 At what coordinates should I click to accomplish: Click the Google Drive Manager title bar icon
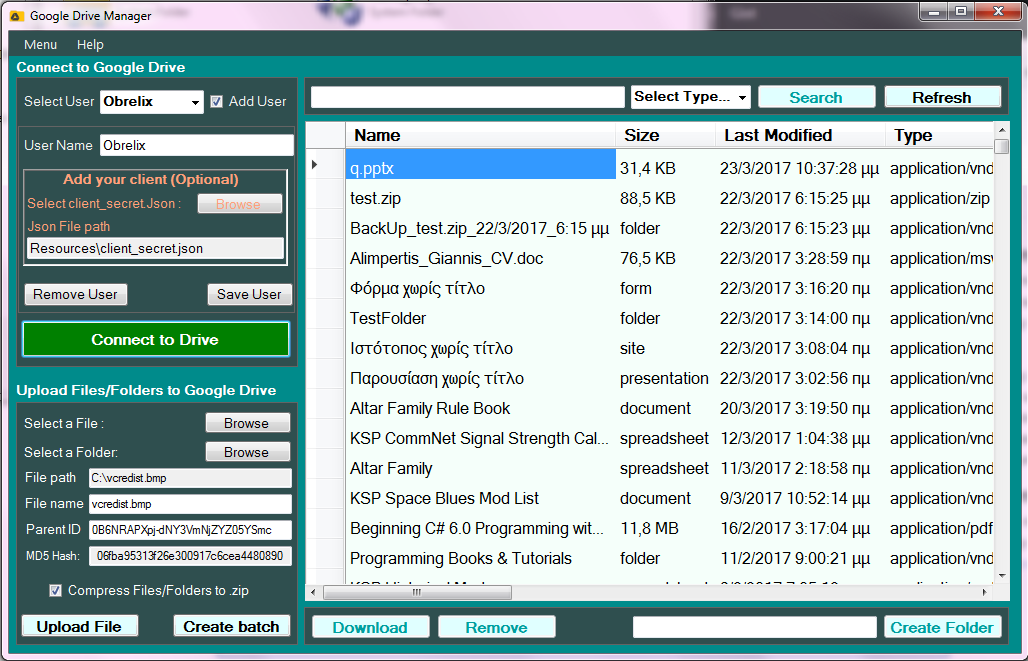[16, 16]
